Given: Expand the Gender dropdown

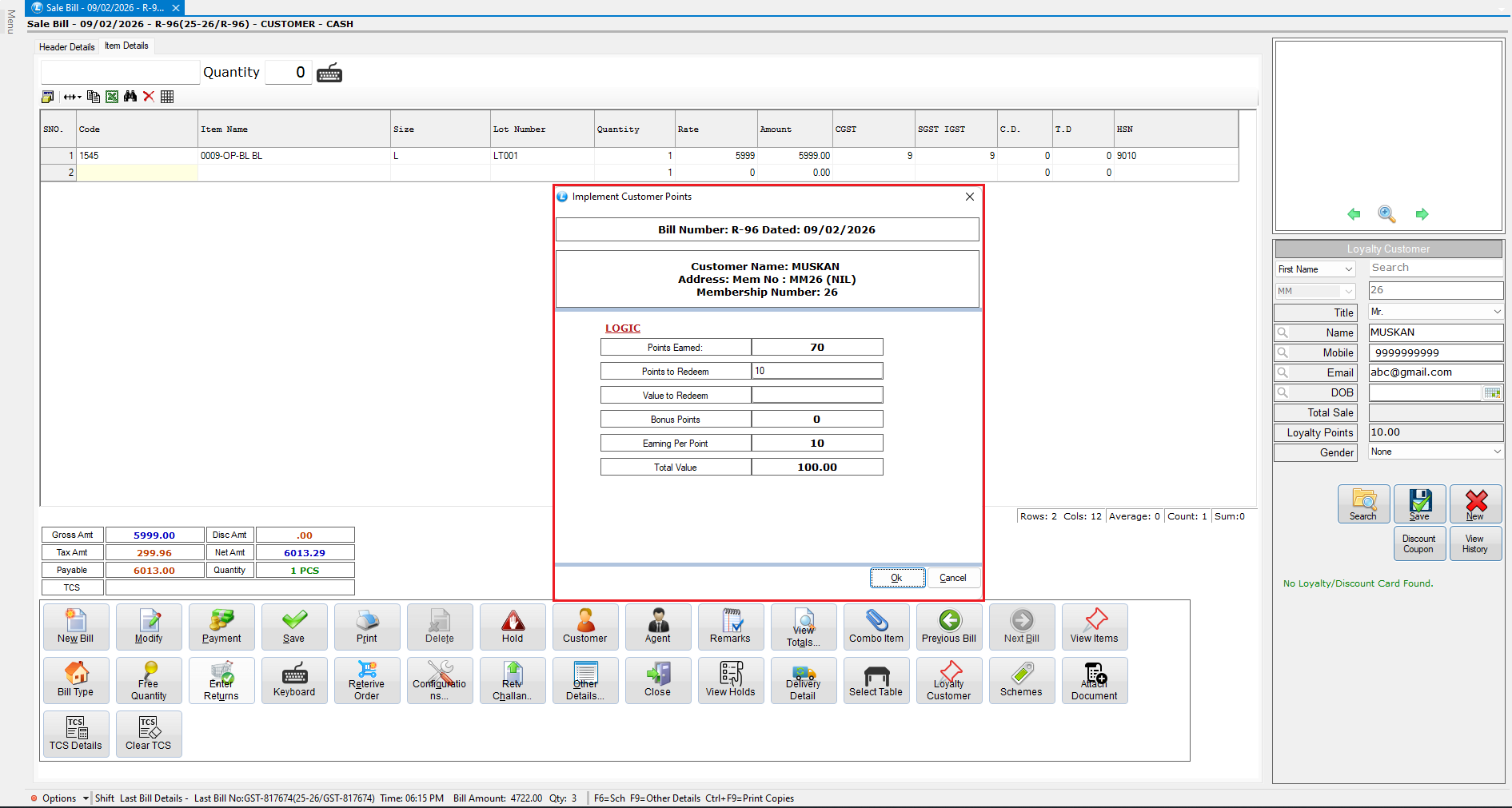Looking at the screenshot, I should (x=1497, y=452).
